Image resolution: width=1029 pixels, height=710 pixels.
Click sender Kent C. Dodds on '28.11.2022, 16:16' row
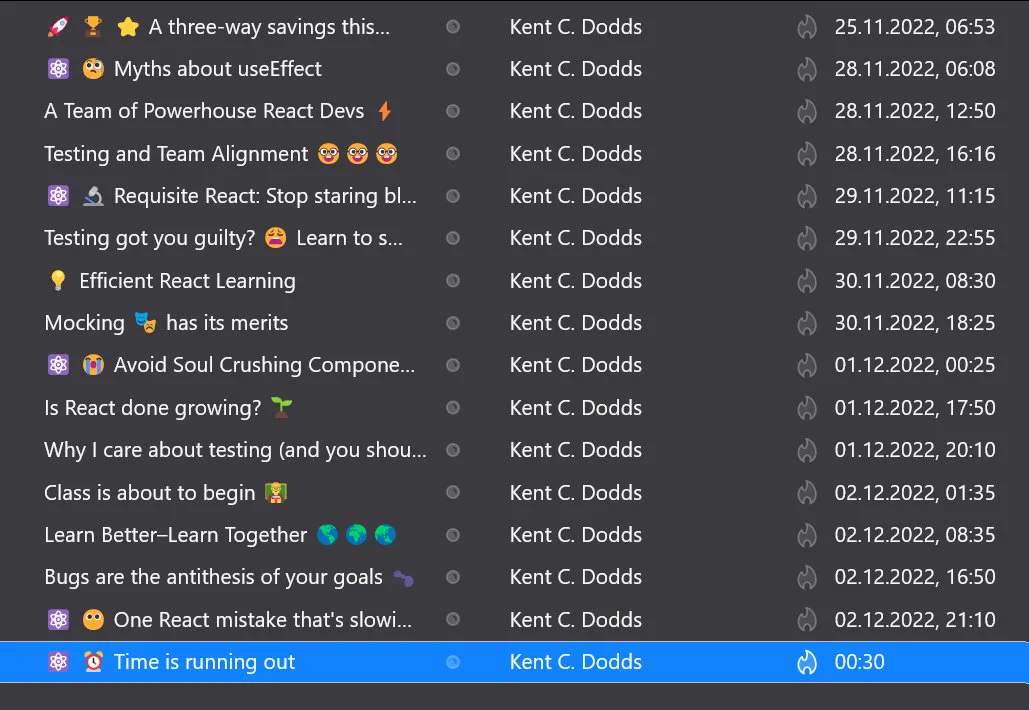[x=576, y=154]
